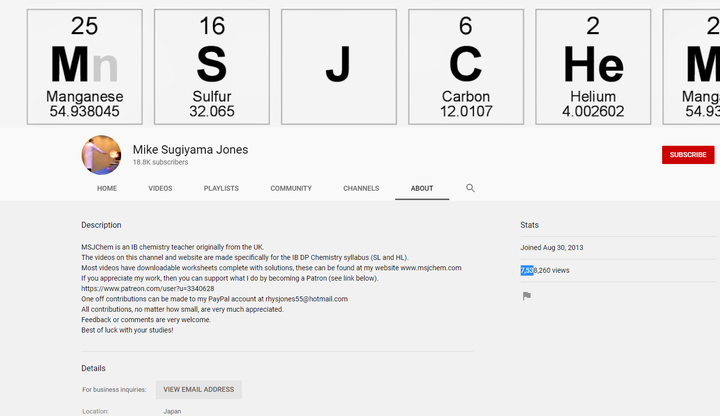
Task: Click the Joined Aug 30, 2013 text
Action: pos(551,247)
